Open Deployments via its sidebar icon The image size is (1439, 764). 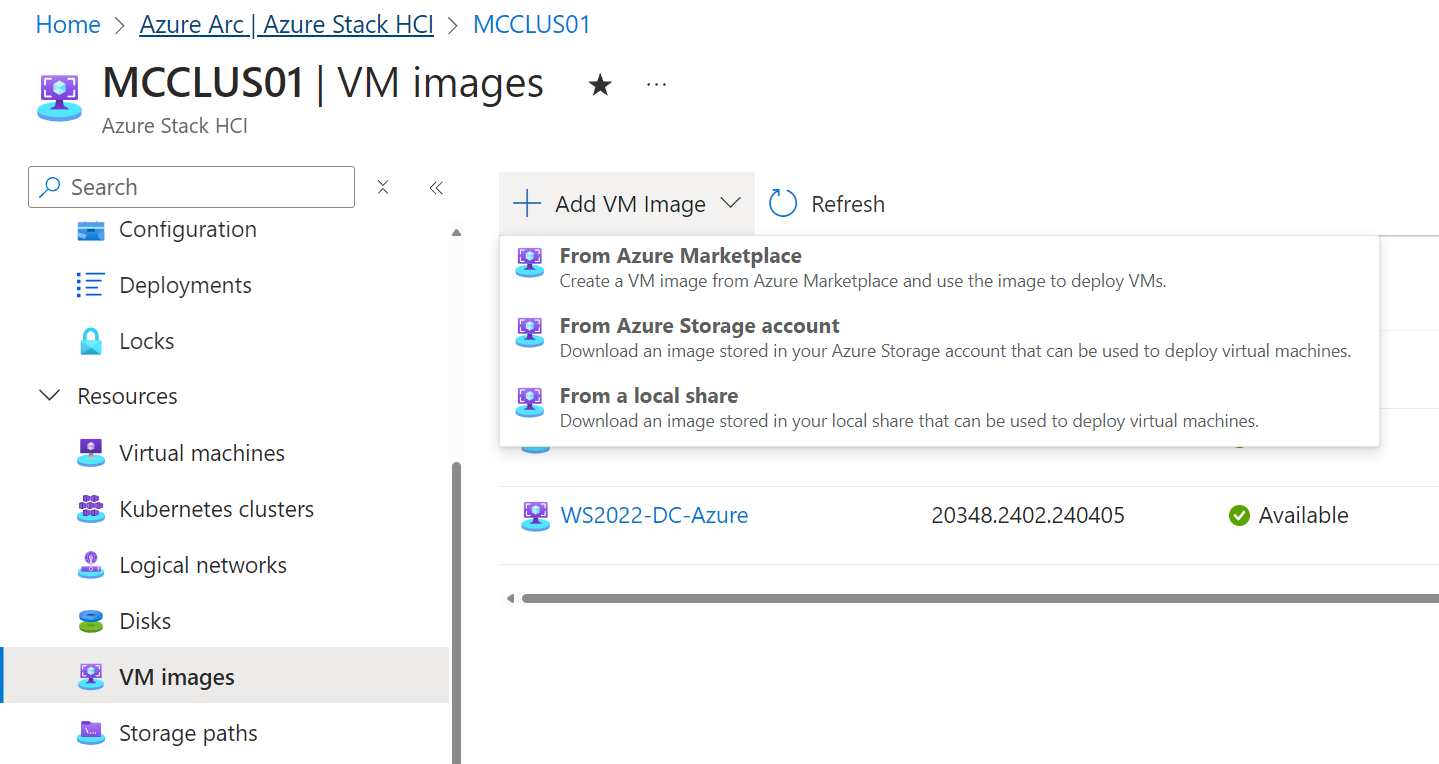[91, 284]
